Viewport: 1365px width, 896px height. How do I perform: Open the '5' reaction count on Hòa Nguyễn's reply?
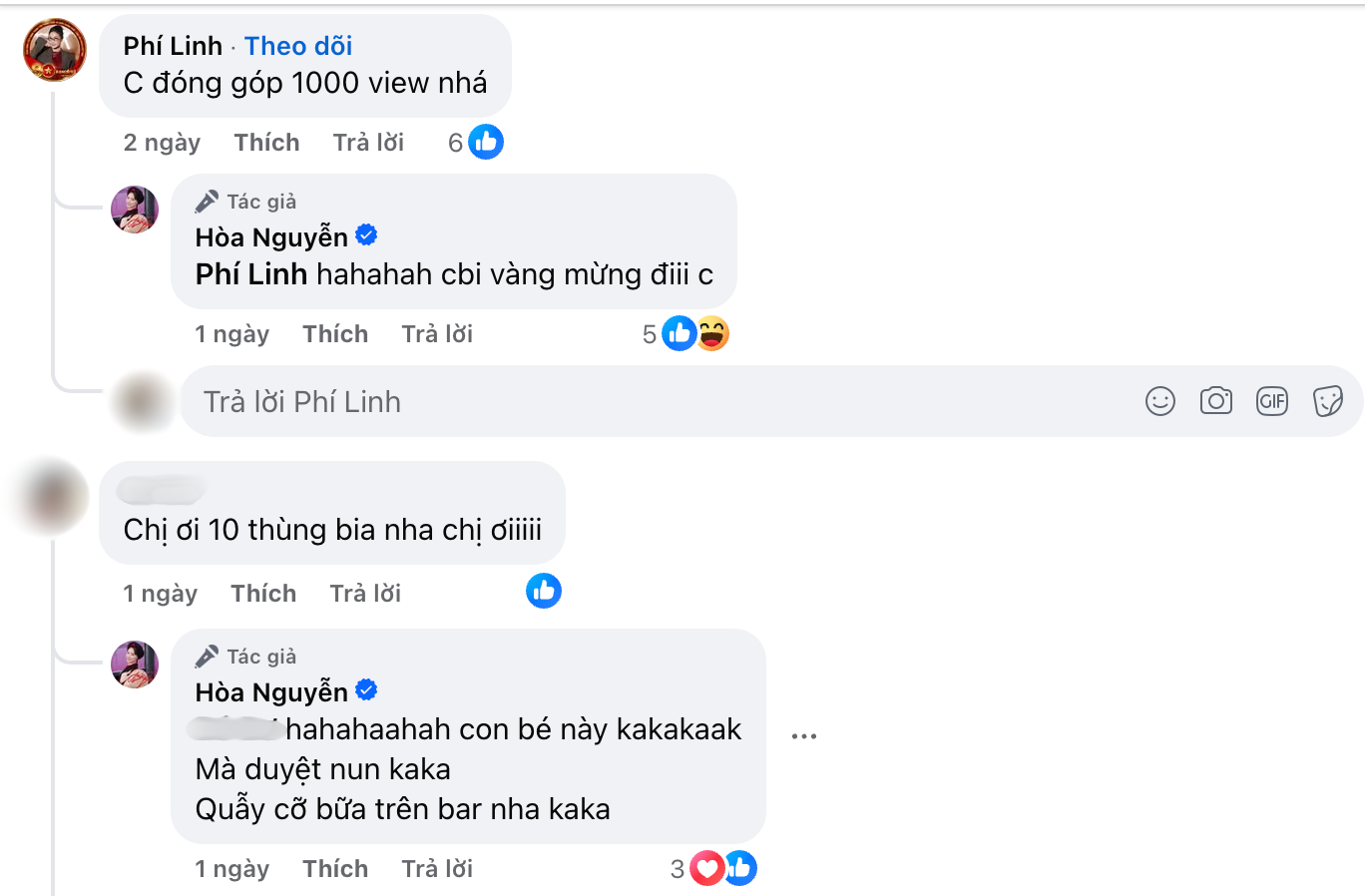coord(649,333)
